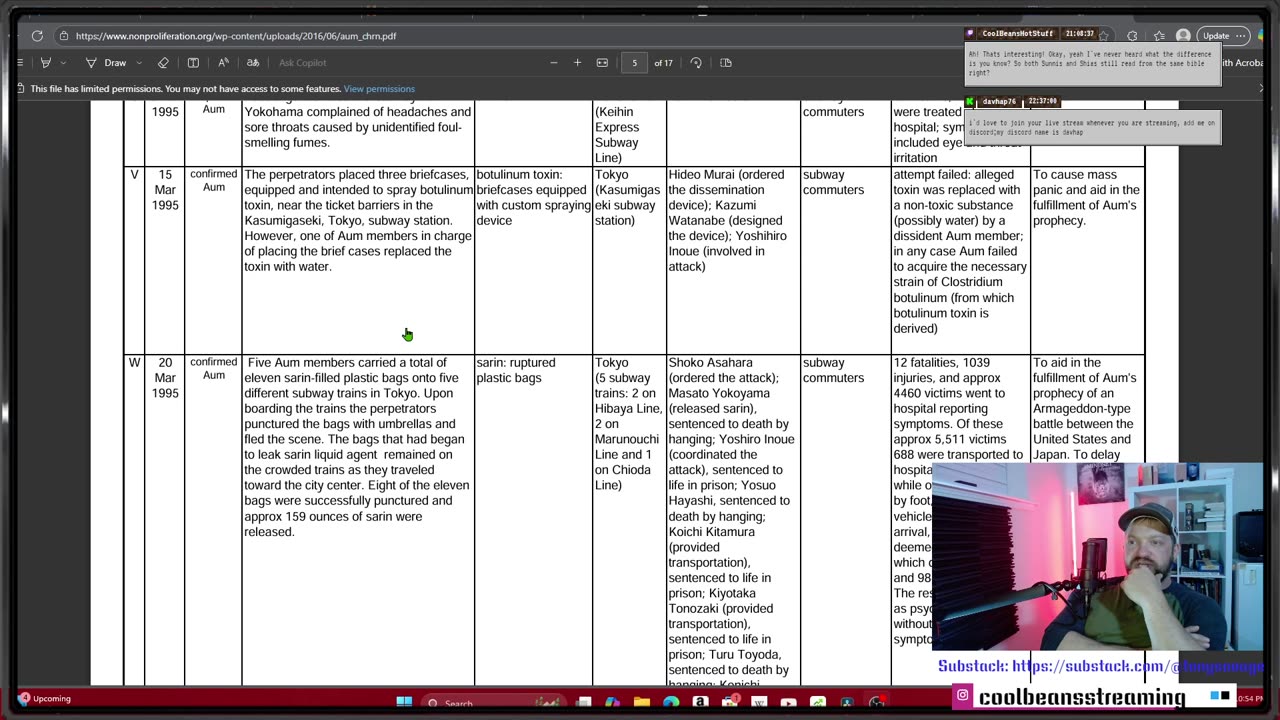1280x720 pixels.
Task: Expand Draw pen options dropdown
Action: 139,63
